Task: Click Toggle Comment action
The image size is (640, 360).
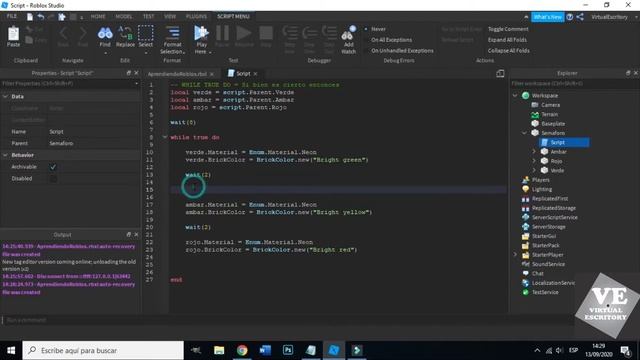Action: pyautogui.click(x=508, y=29)
